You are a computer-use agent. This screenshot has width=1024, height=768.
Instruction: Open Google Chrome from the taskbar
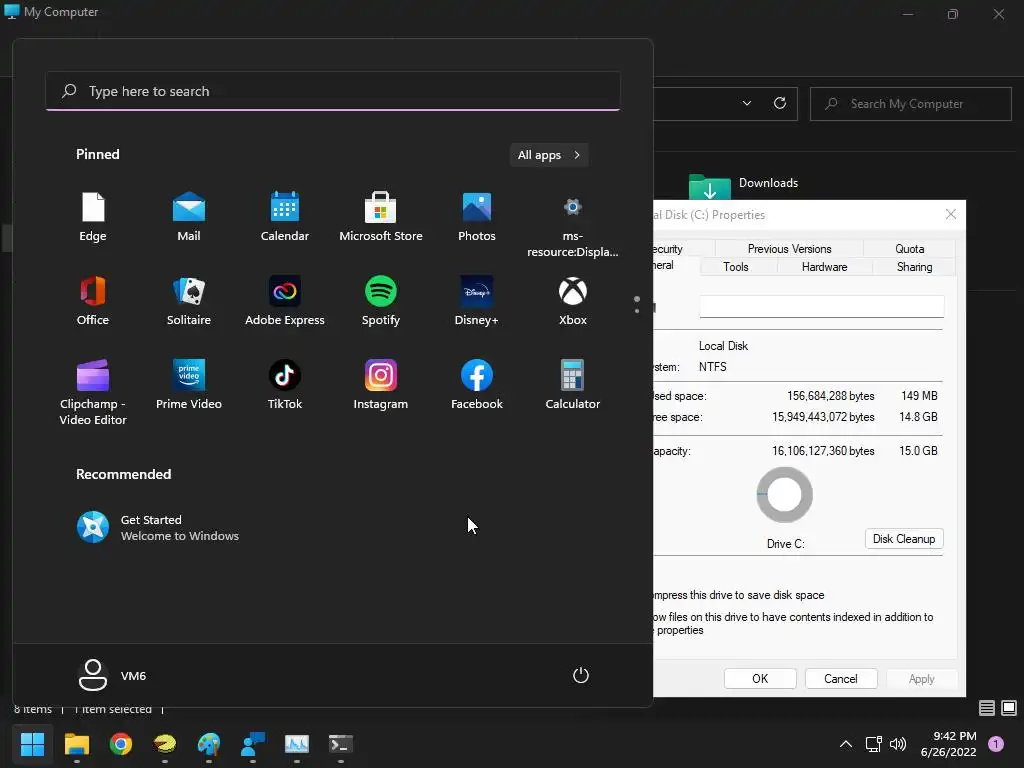[121, 744]
